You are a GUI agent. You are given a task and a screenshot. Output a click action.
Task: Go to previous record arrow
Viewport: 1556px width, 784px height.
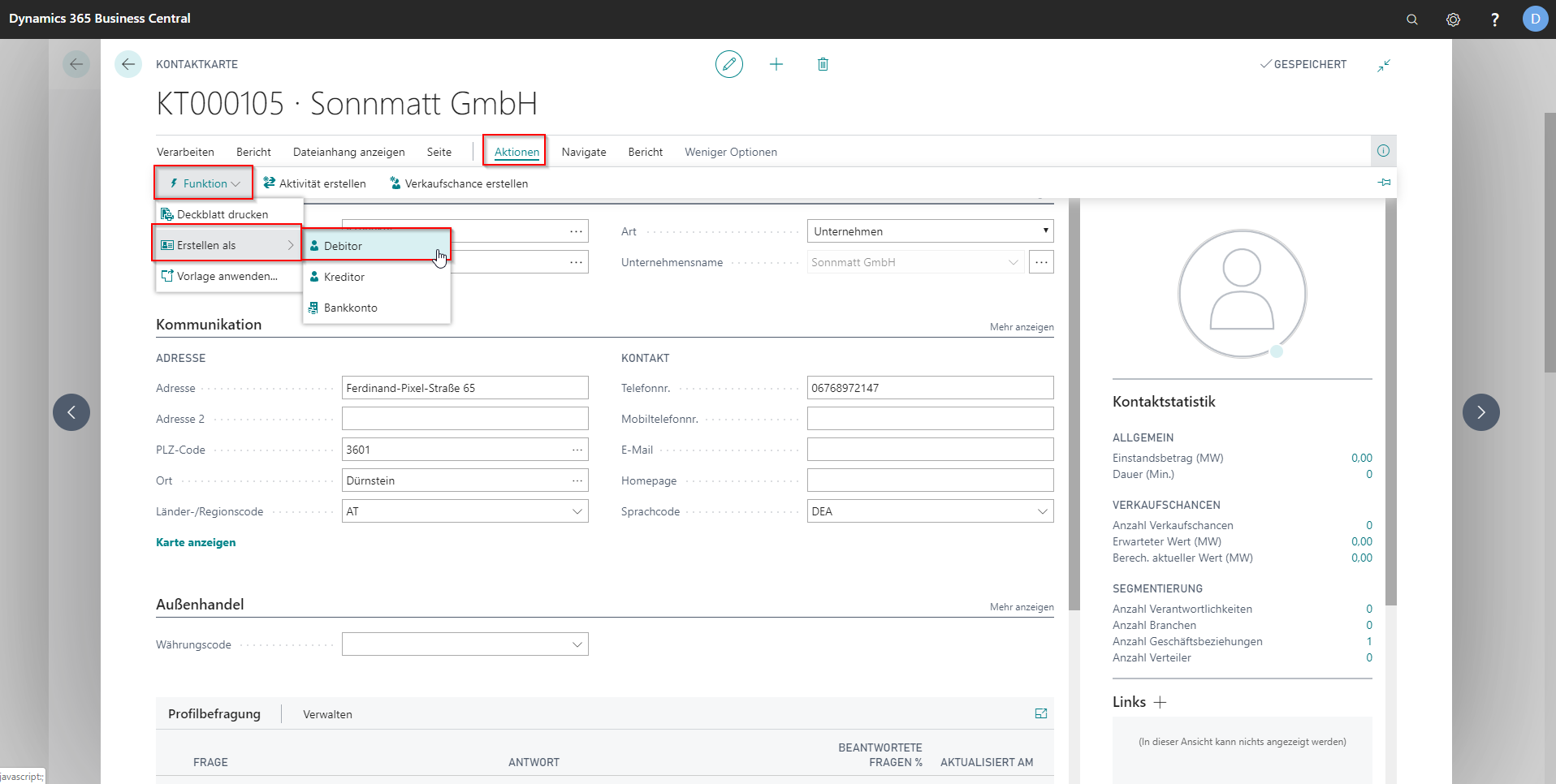tap(71, 412)
